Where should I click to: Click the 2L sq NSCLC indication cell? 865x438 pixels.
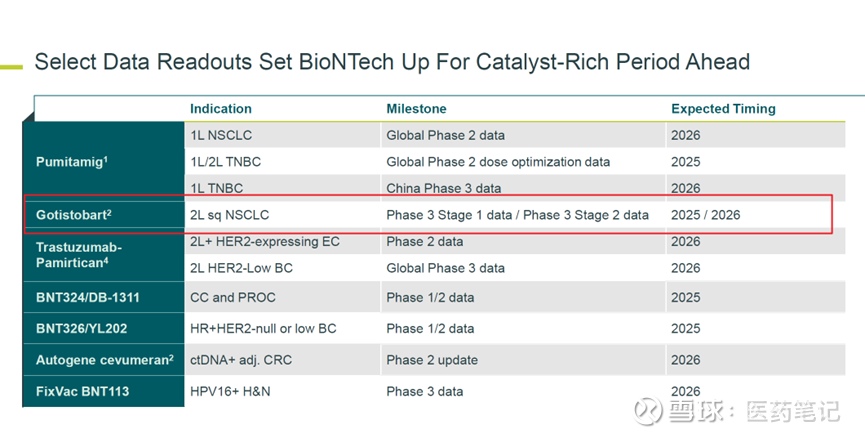(229, 215)
